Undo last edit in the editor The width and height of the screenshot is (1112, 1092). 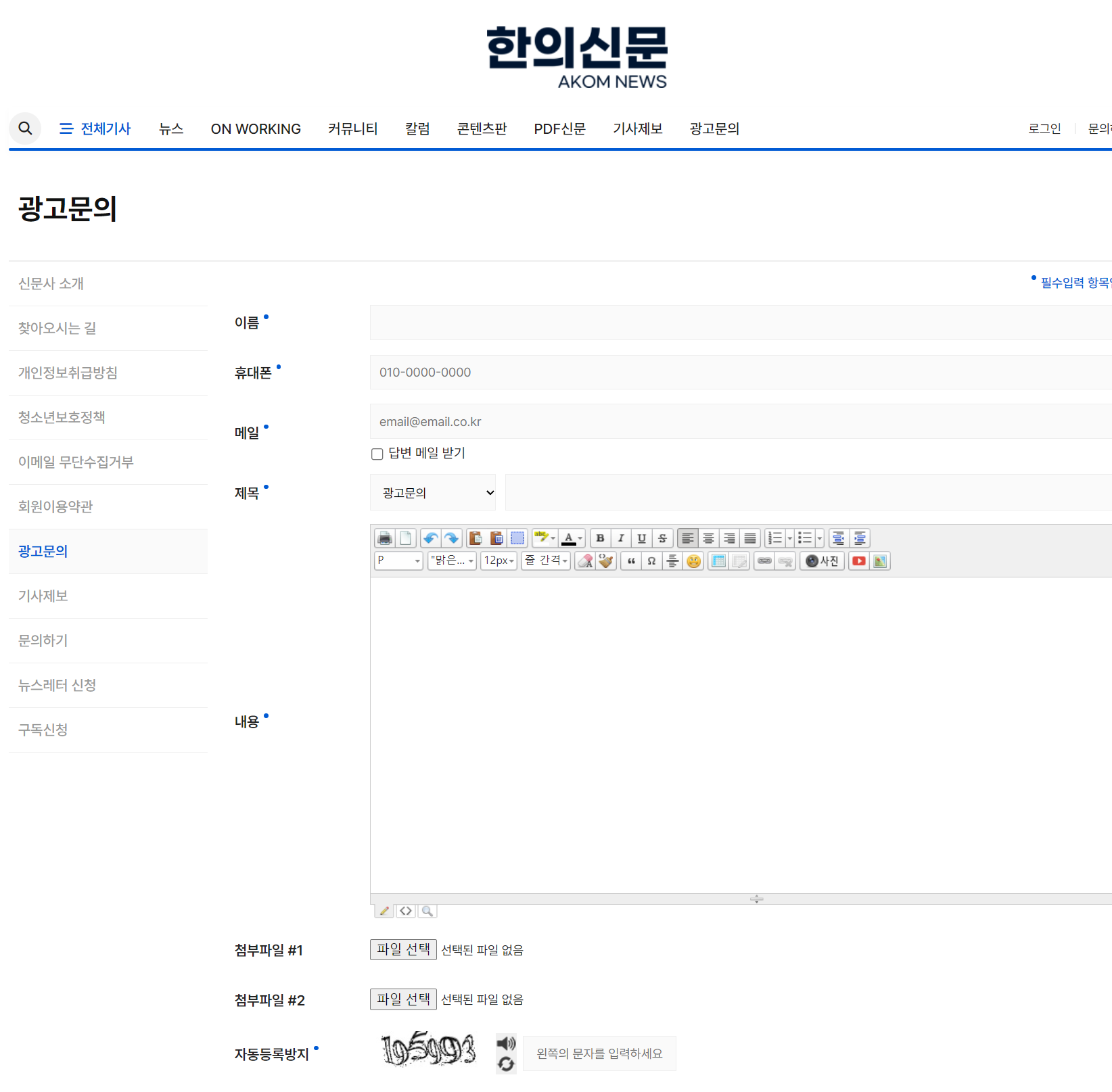click(430, 538)
